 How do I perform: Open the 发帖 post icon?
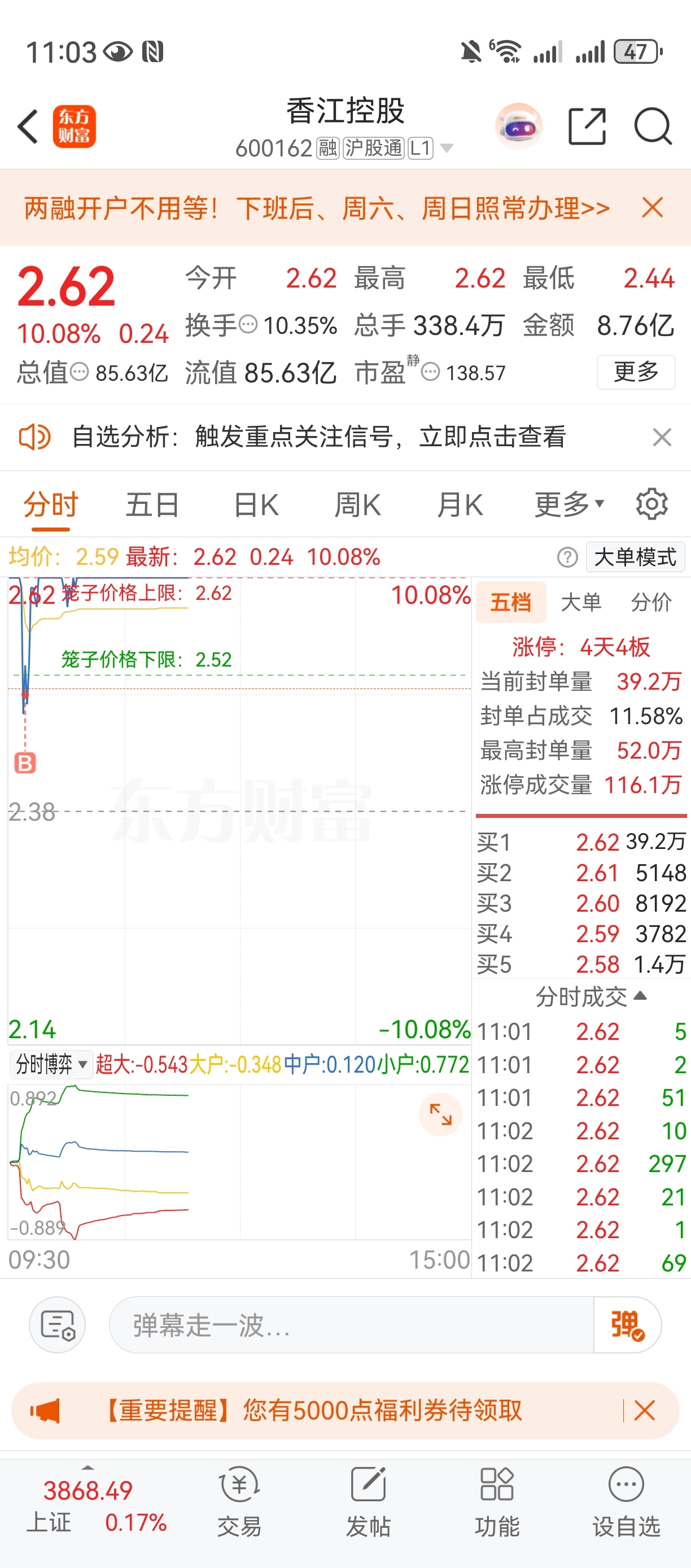tap(369, 1504)
